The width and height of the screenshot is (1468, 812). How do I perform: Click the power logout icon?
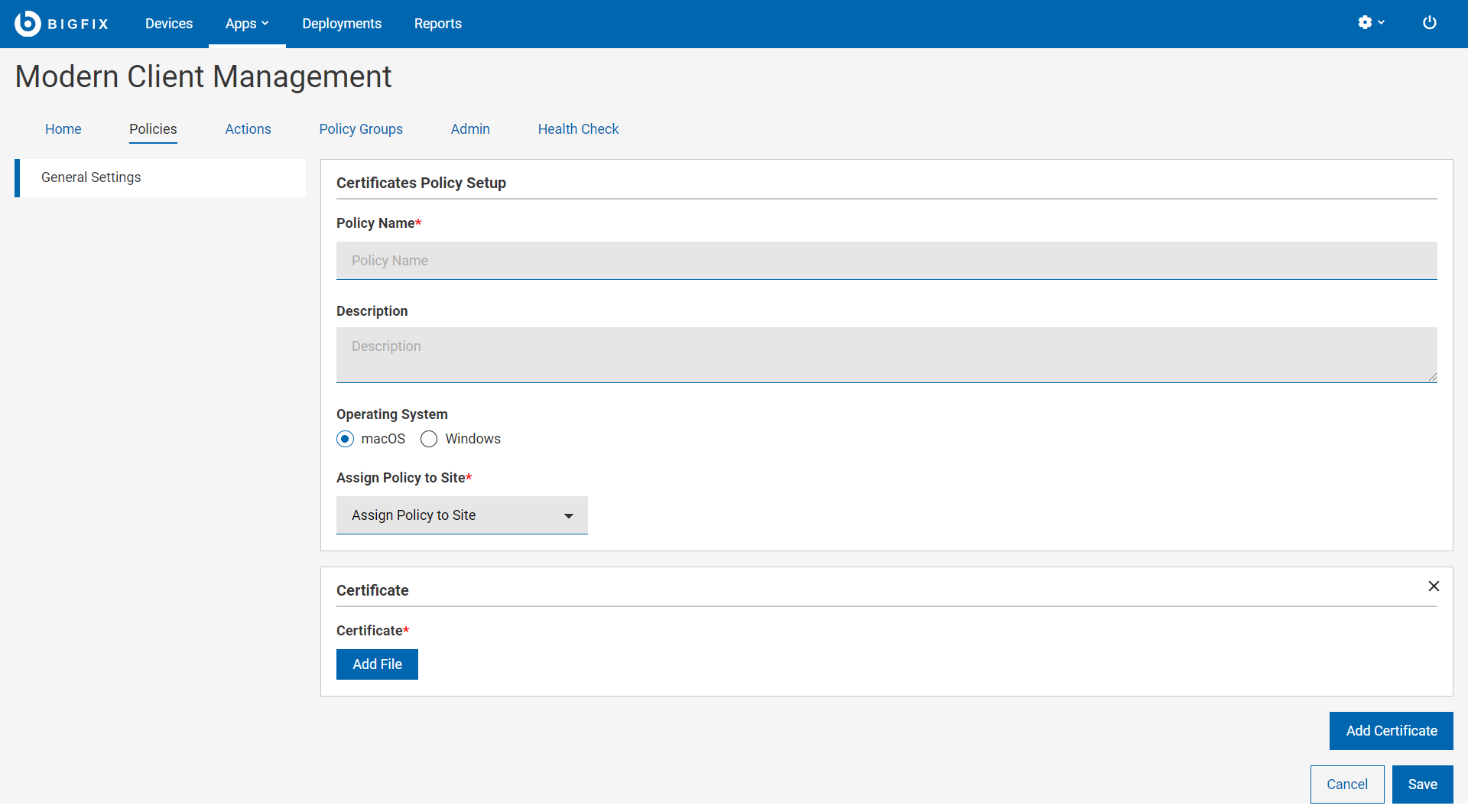click(x=1429, y=23)
